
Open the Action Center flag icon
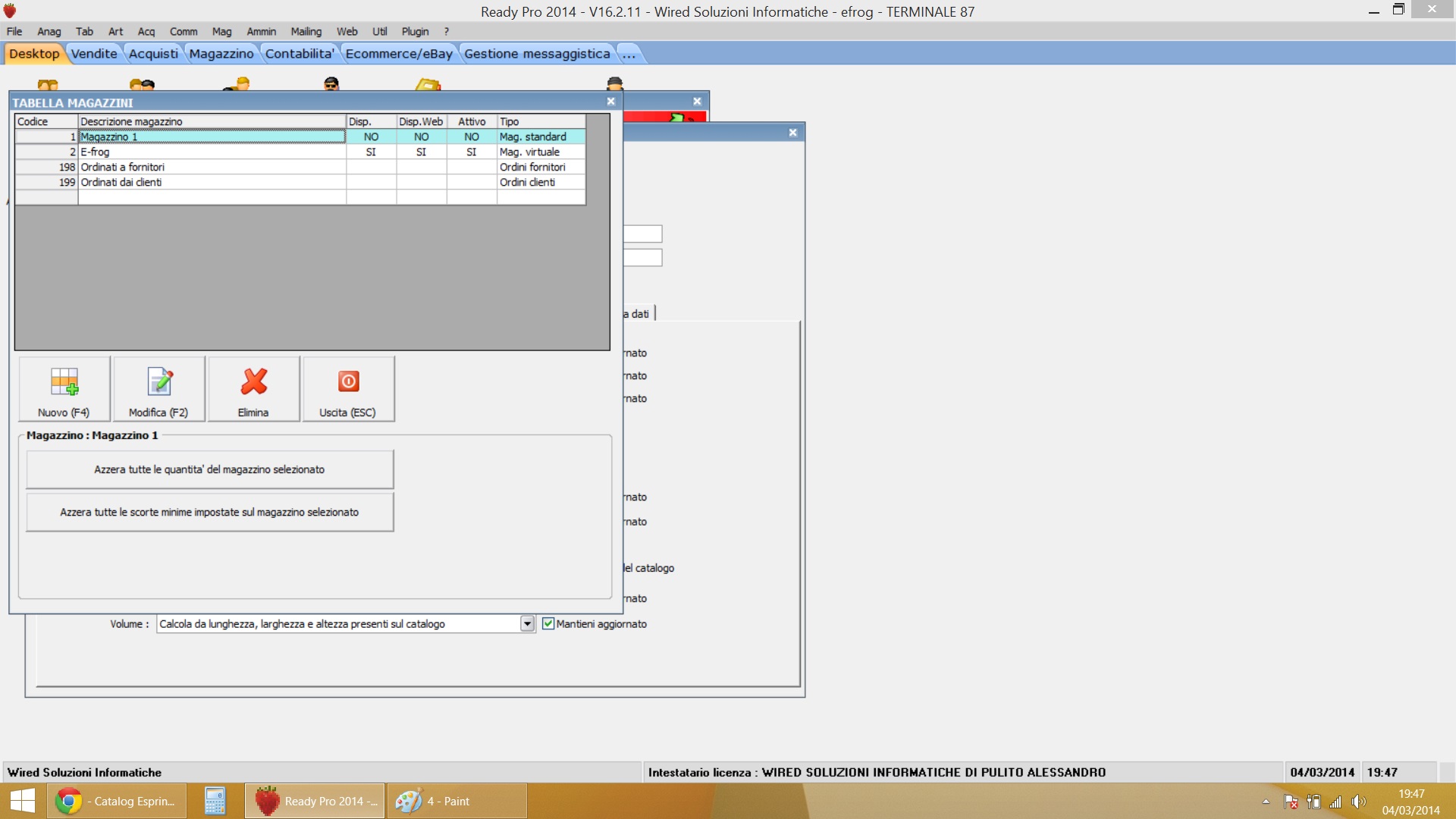tap(1291, 802)
